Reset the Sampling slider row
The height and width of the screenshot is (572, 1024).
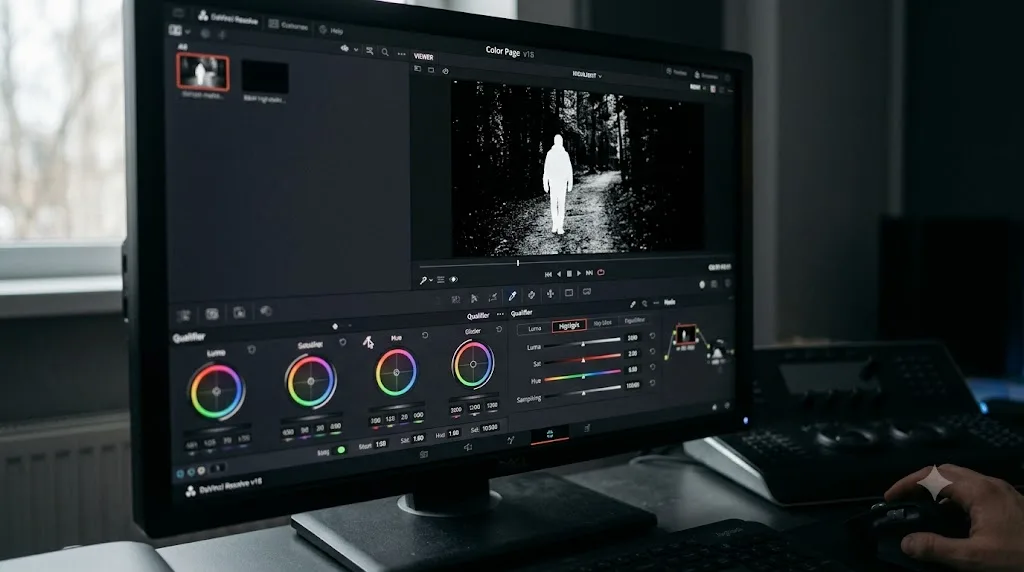pos(652,383)
